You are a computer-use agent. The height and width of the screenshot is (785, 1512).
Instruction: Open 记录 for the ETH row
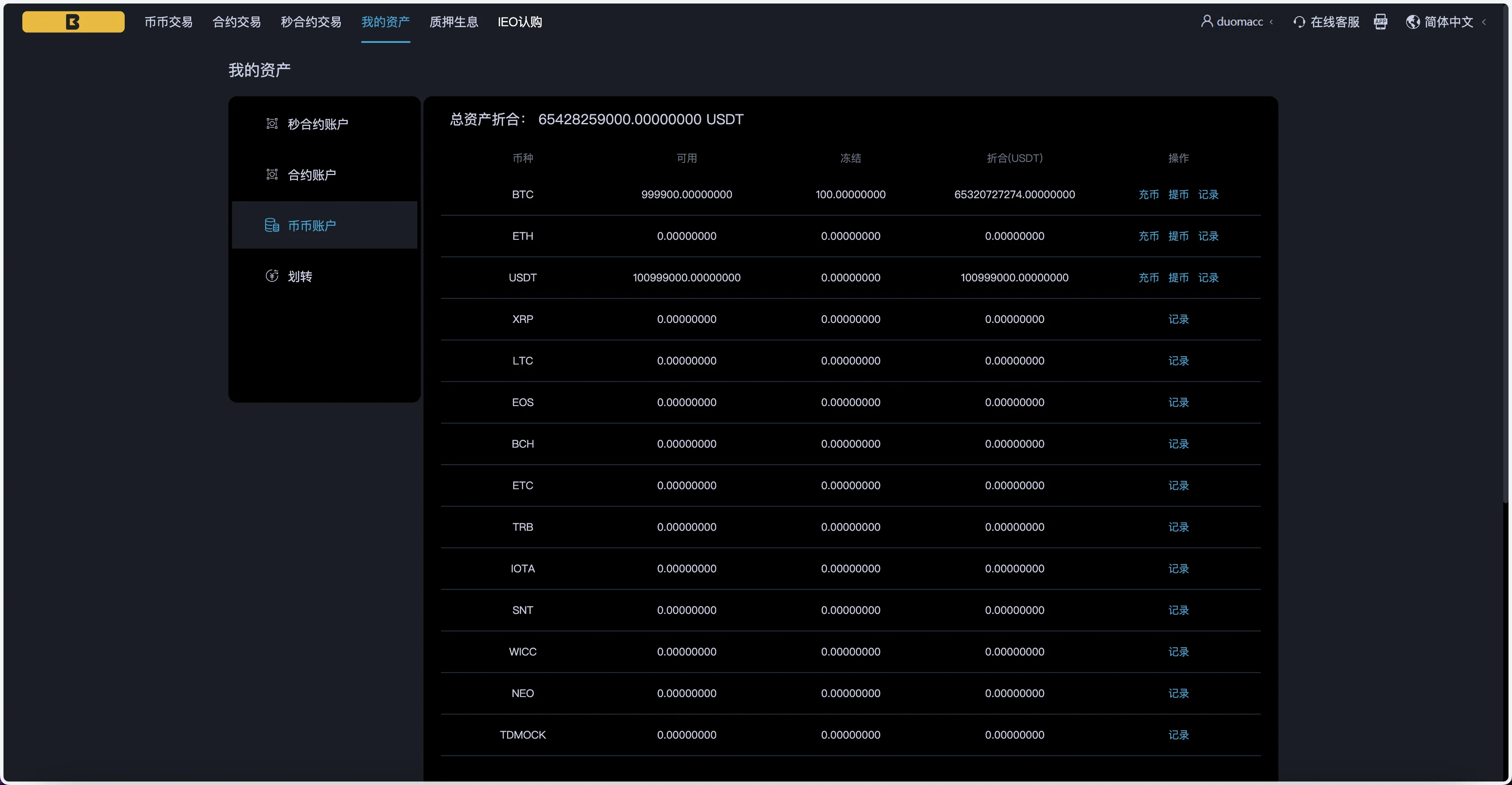point(1208,236)
